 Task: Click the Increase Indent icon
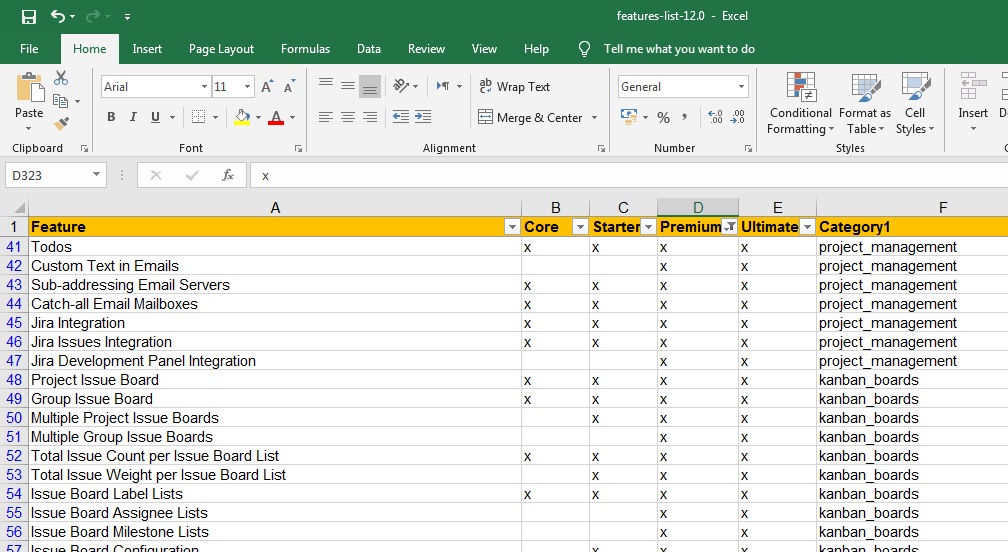[x=424, y=117]
